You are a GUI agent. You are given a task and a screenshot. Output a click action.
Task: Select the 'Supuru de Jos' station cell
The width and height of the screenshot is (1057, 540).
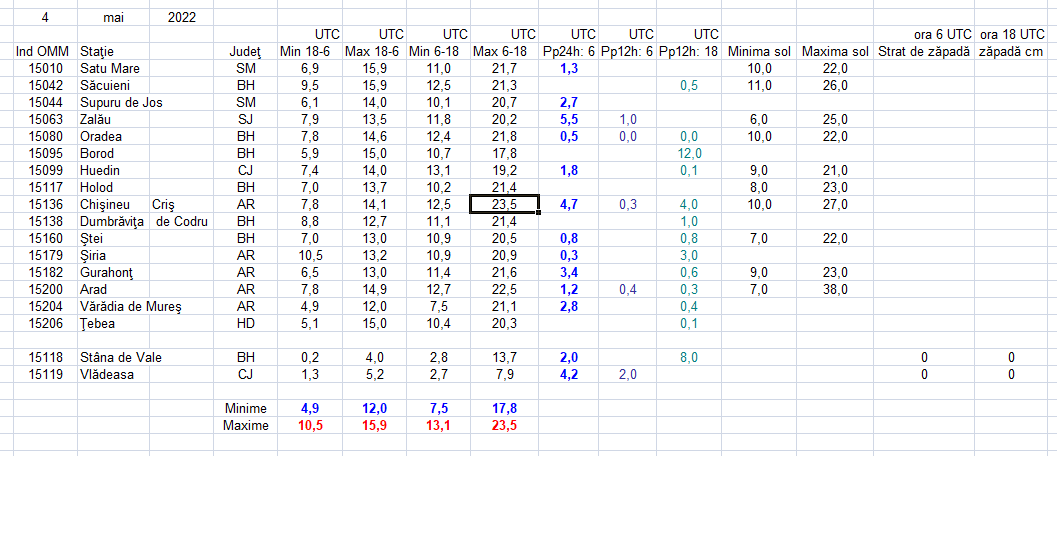[x=121, y=102]
